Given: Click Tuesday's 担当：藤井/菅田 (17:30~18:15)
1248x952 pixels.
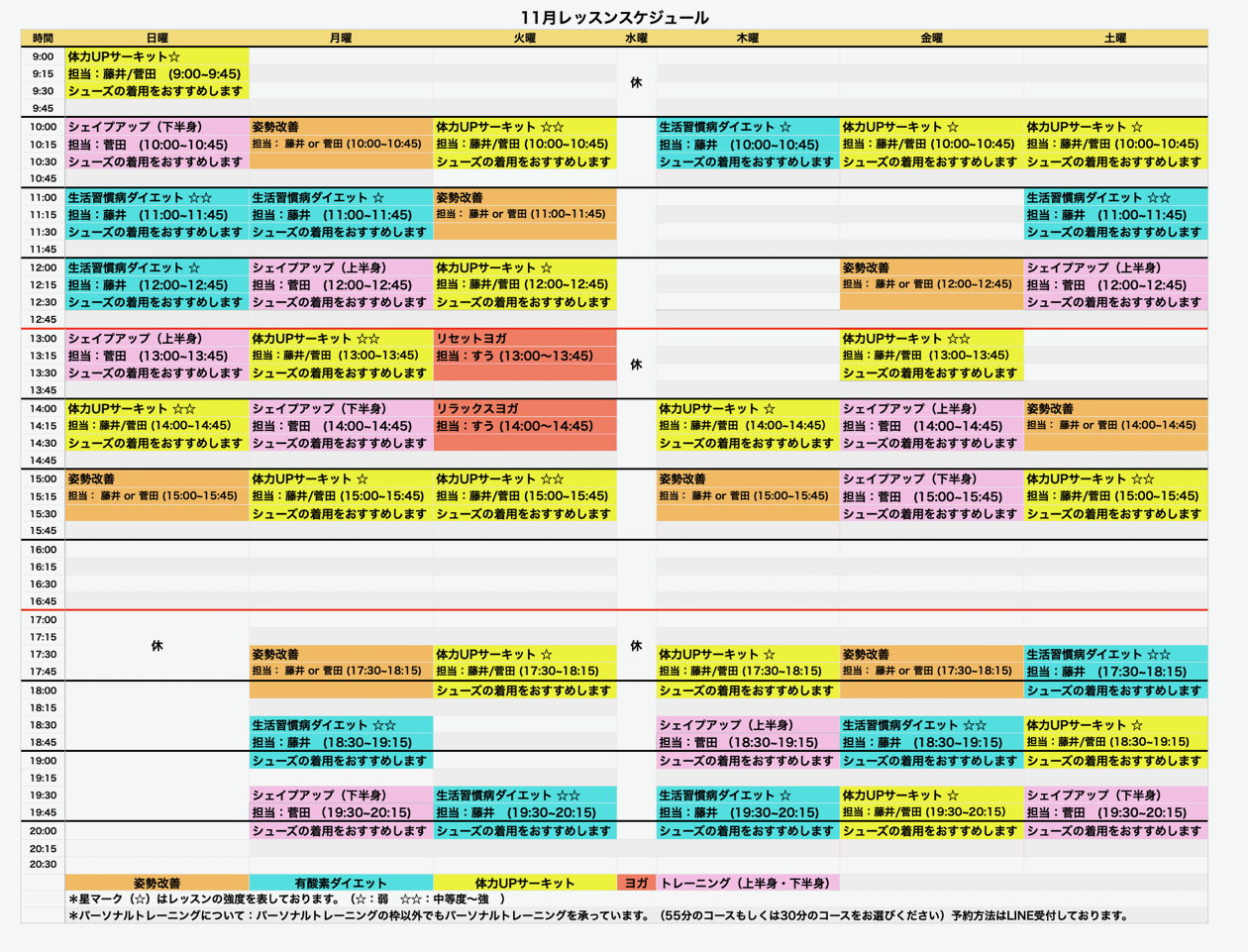Looking at the screenshot, I should (x=525, y=671).
